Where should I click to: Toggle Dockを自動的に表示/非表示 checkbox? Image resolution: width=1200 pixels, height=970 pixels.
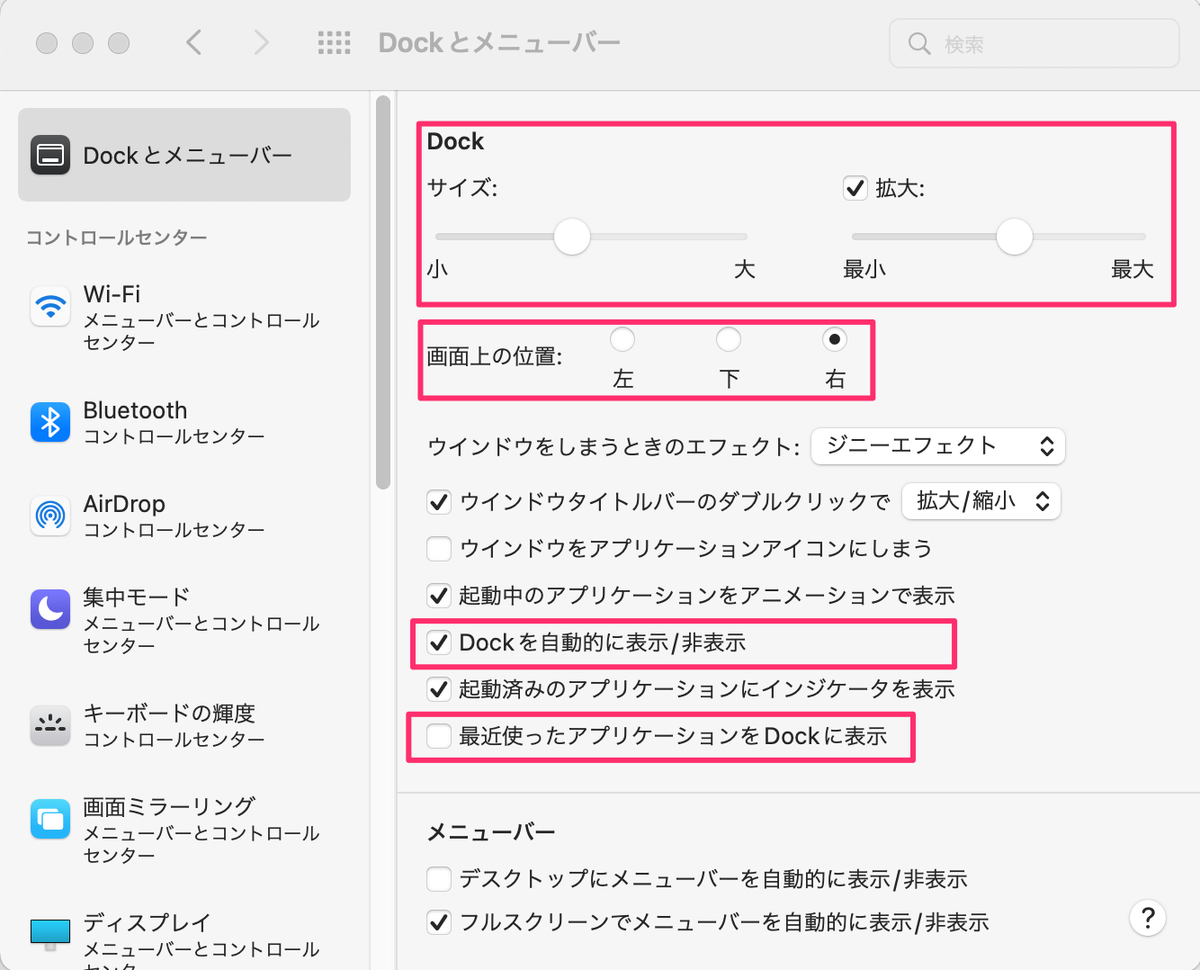point(439,642)
